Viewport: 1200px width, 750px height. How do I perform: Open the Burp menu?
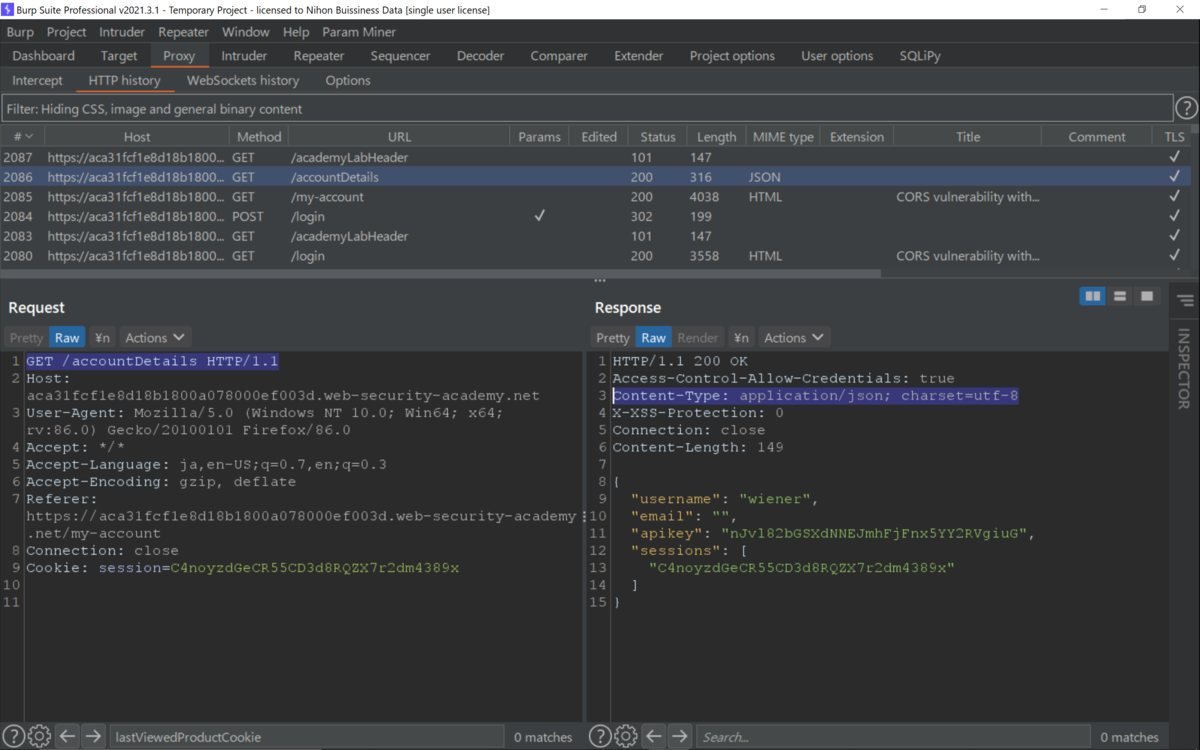pos(20,32)
